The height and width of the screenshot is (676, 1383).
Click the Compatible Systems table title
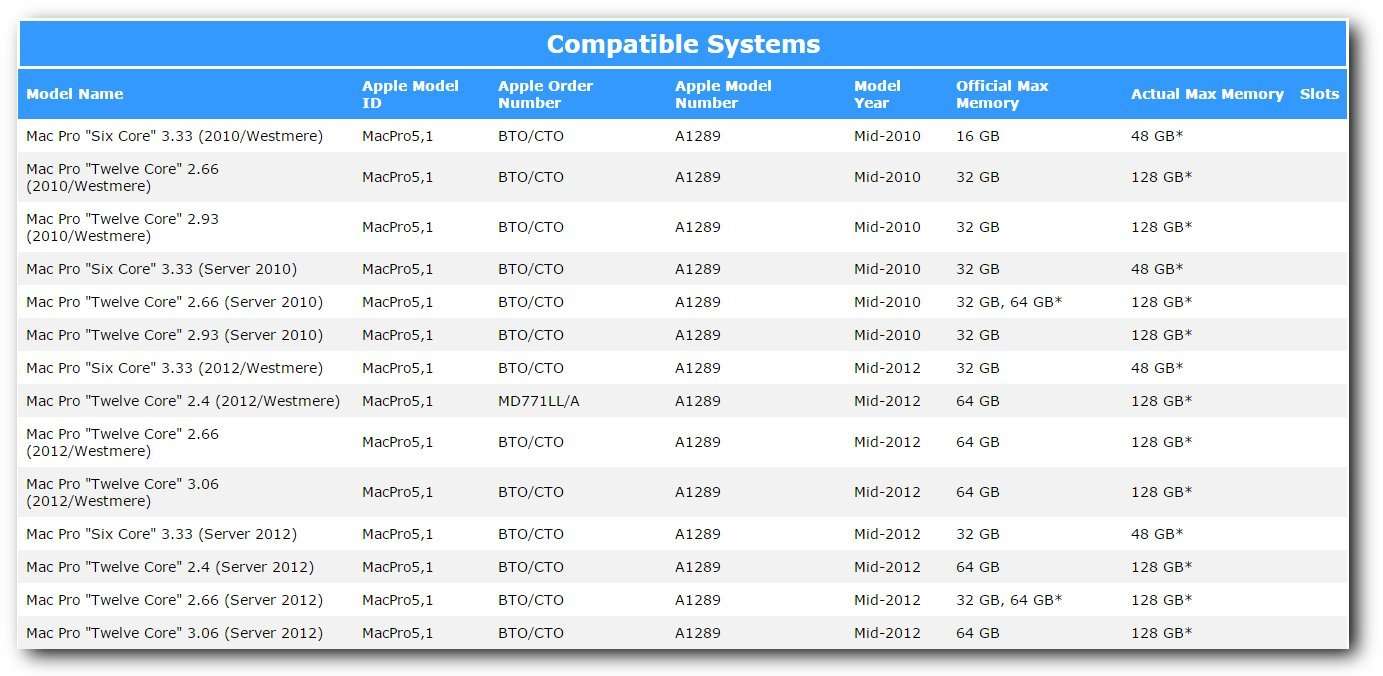click(683, 44)
